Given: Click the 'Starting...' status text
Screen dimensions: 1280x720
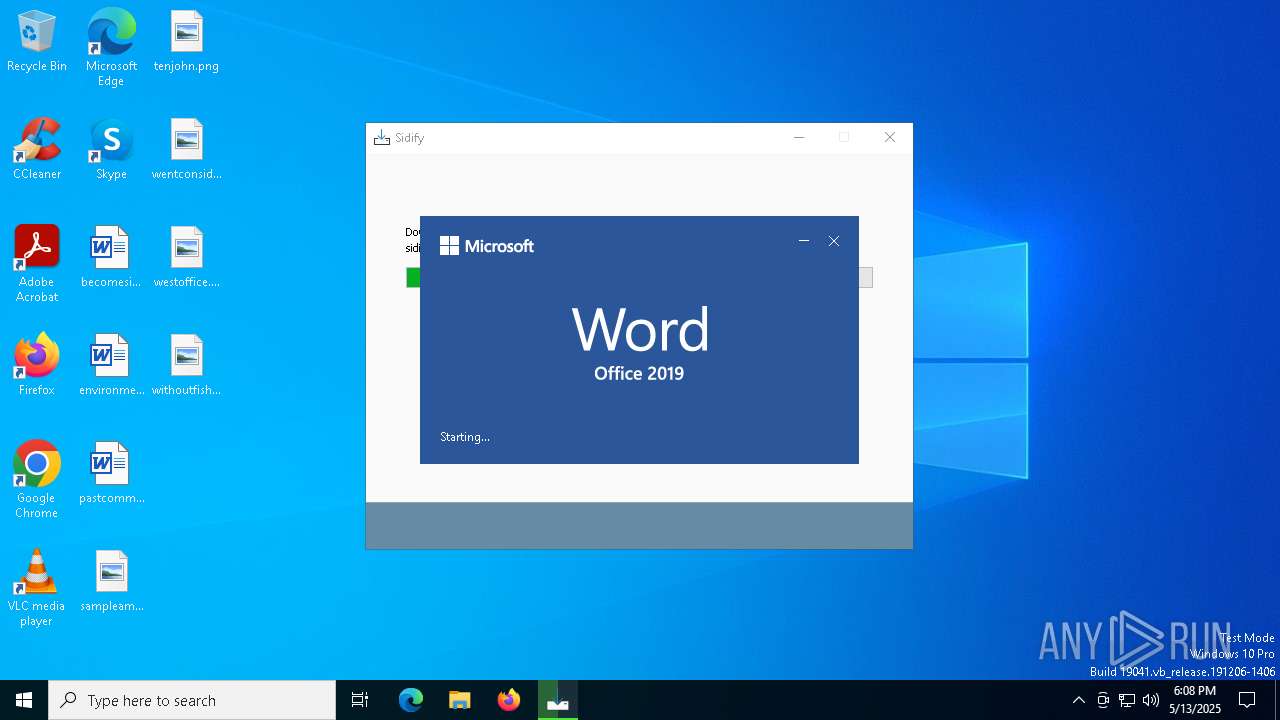Looking at the screenshot, I should pyautogui.click(x=465, y=437).
